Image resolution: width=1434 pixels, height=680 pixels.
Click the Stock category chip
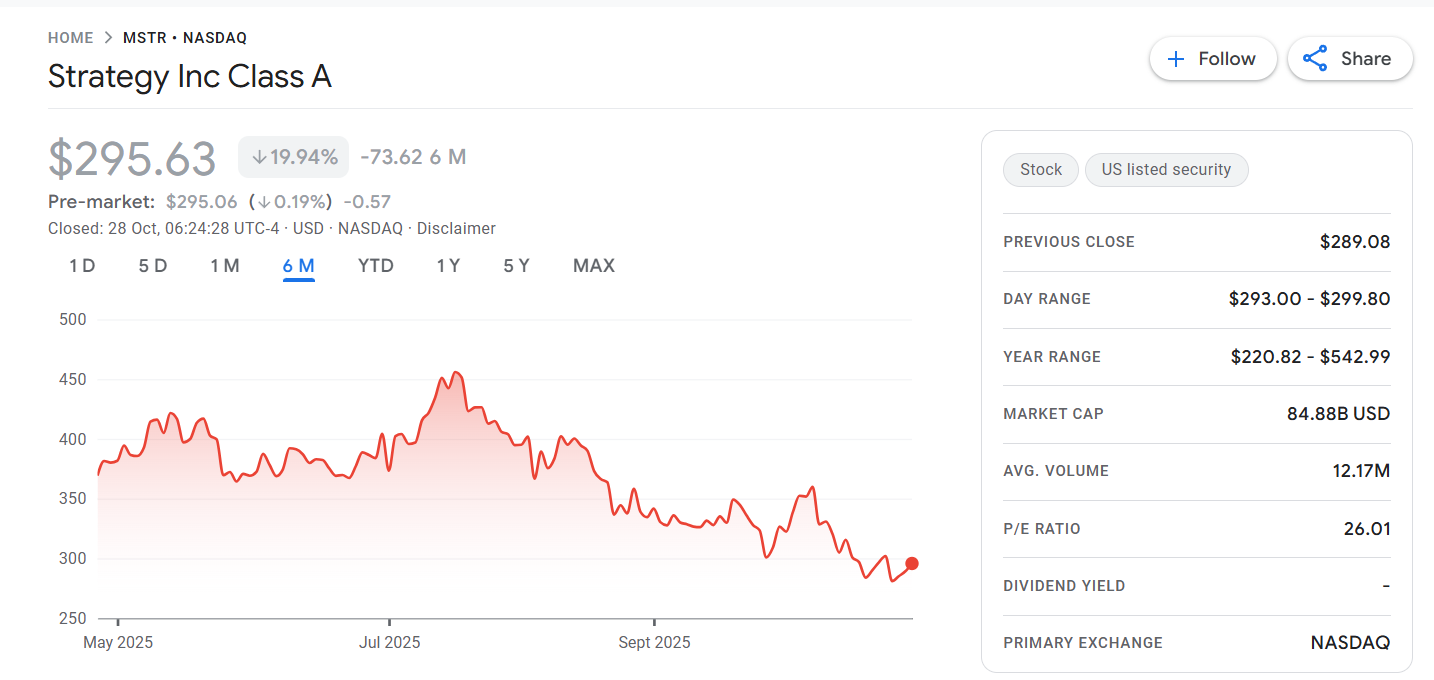1040,170
